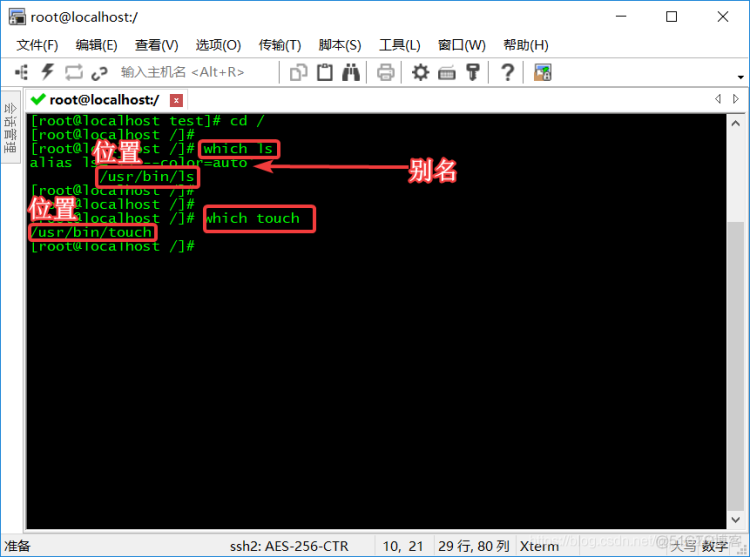Open the 文件(F) menu
This screenshot has height=557, width=750.
pos(37,45)
